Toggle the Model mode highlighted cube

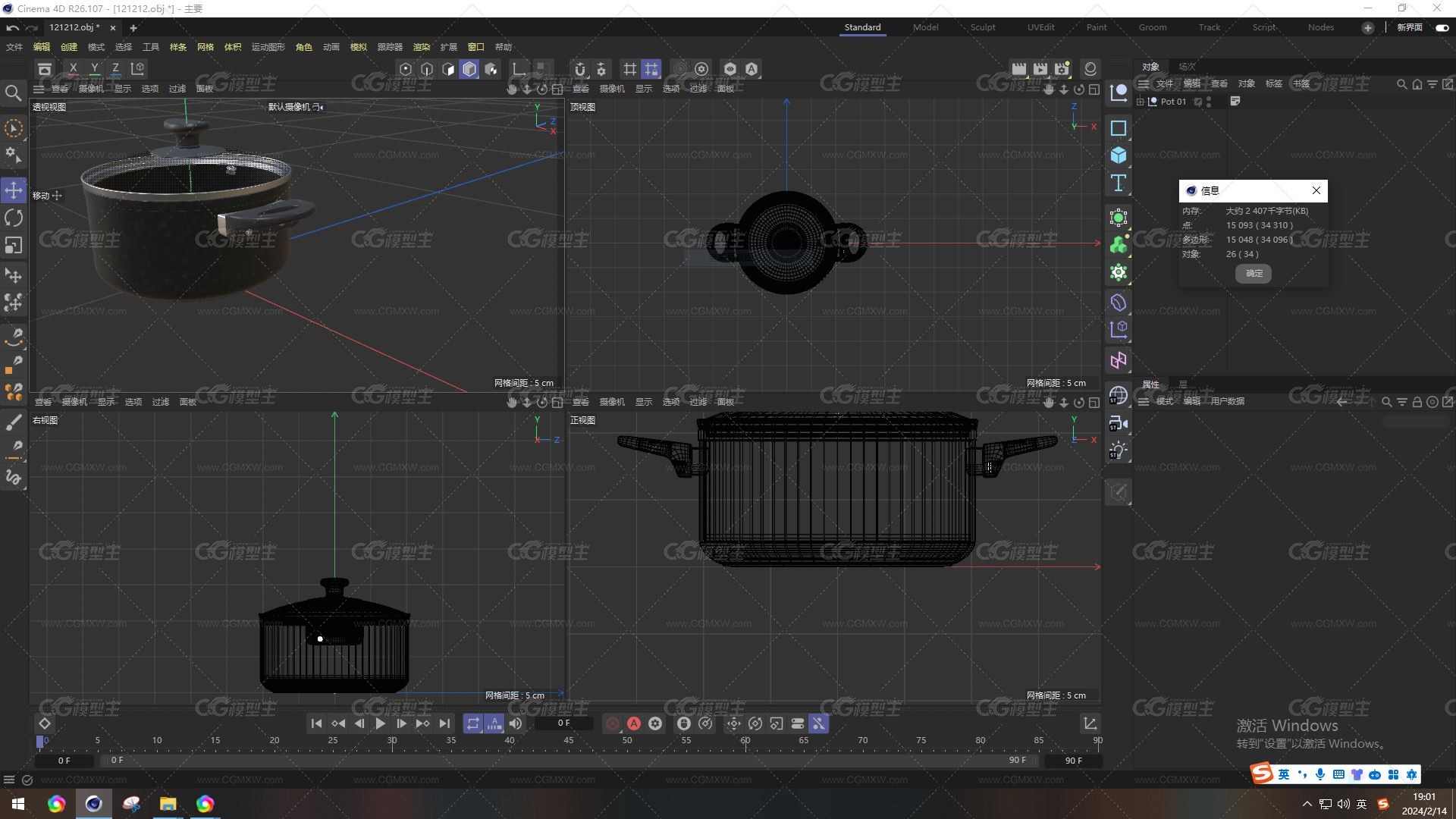point(469,69)
